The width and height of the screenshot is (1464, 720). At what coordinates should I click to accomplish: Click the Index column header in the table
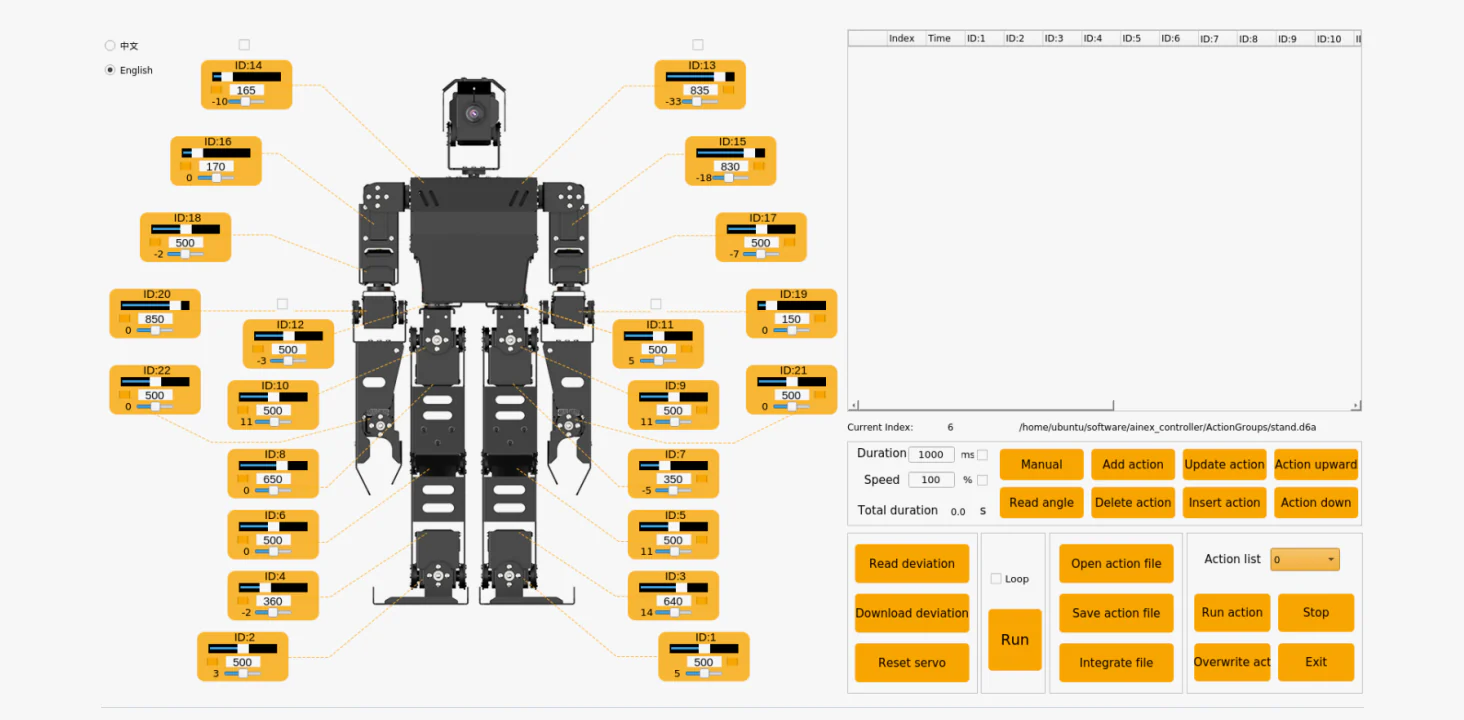pos(902,39)
